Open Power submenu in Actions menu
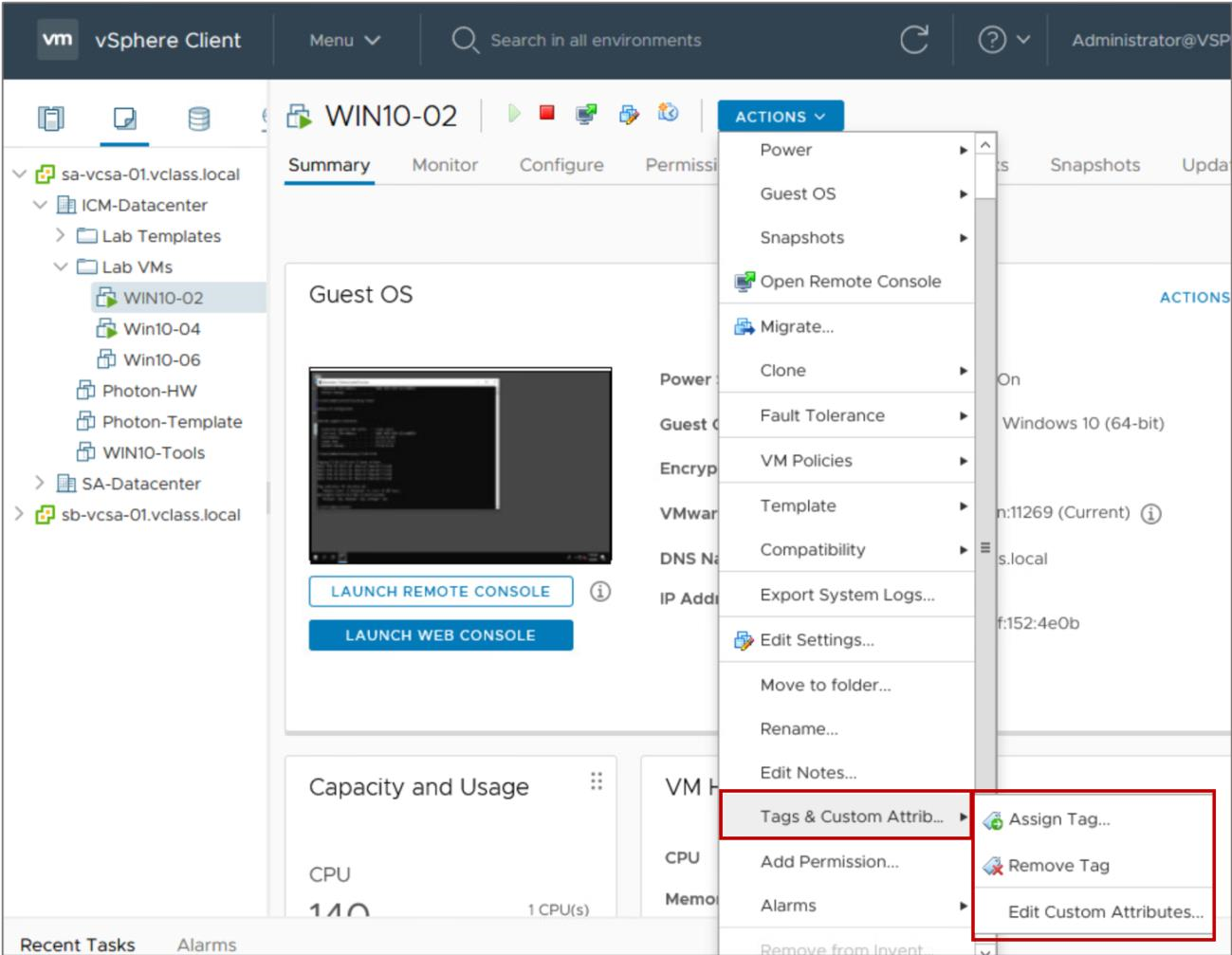This screenshot has width=1232, height=955. click(847, 150)
